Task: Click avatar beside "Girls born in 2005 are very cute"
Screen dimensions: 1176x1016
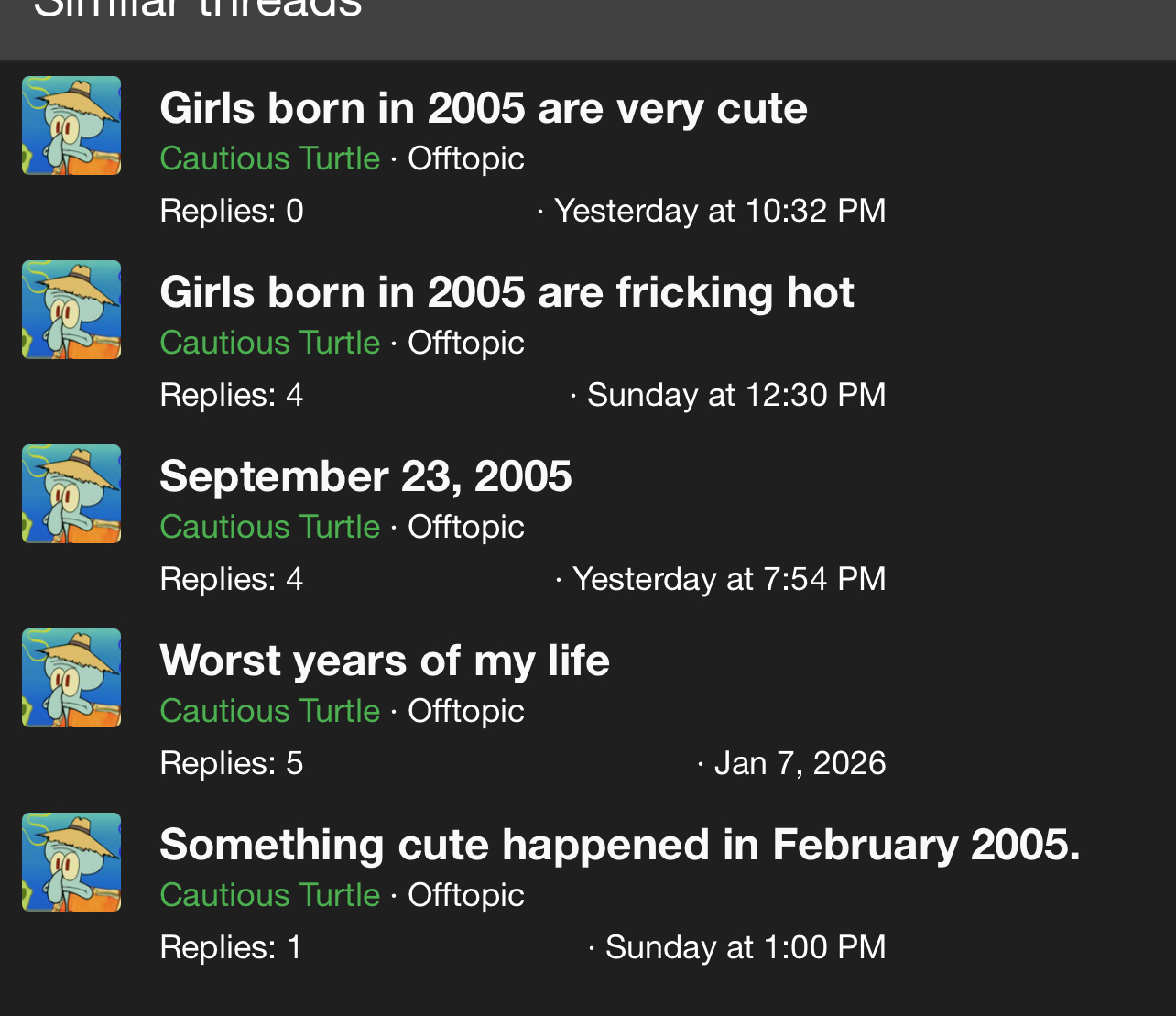Action: pyautogui.click(x=71, y=126)
